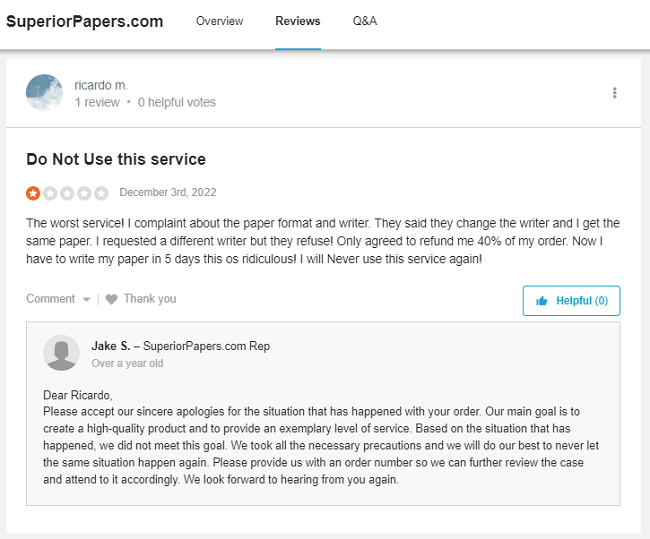
Task: Open the review title Do Not Use this service
Action: tap(116, 159)
